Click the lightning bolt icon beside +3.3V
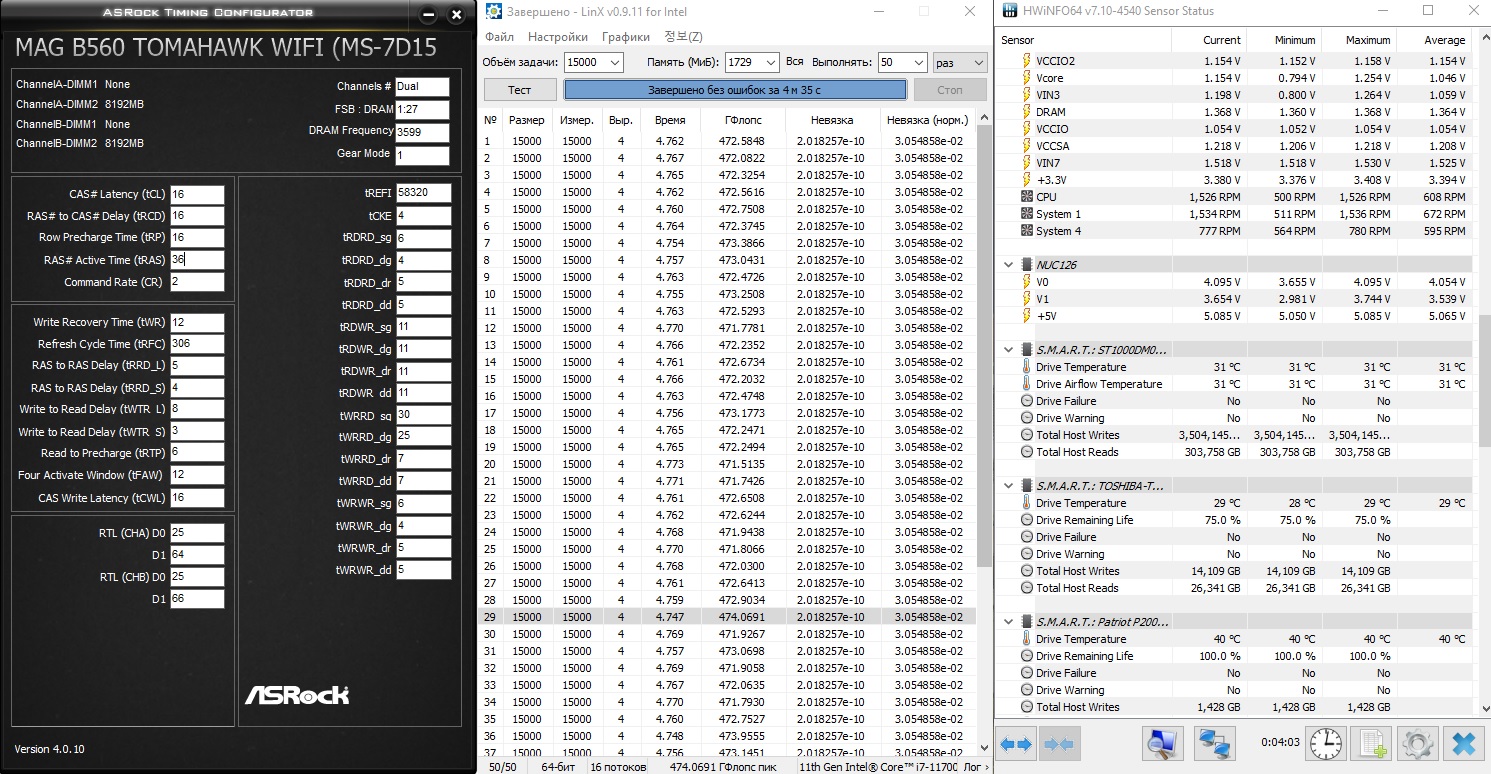The width and height of the screenshot is (1491, 774). tap(1026, 180)
